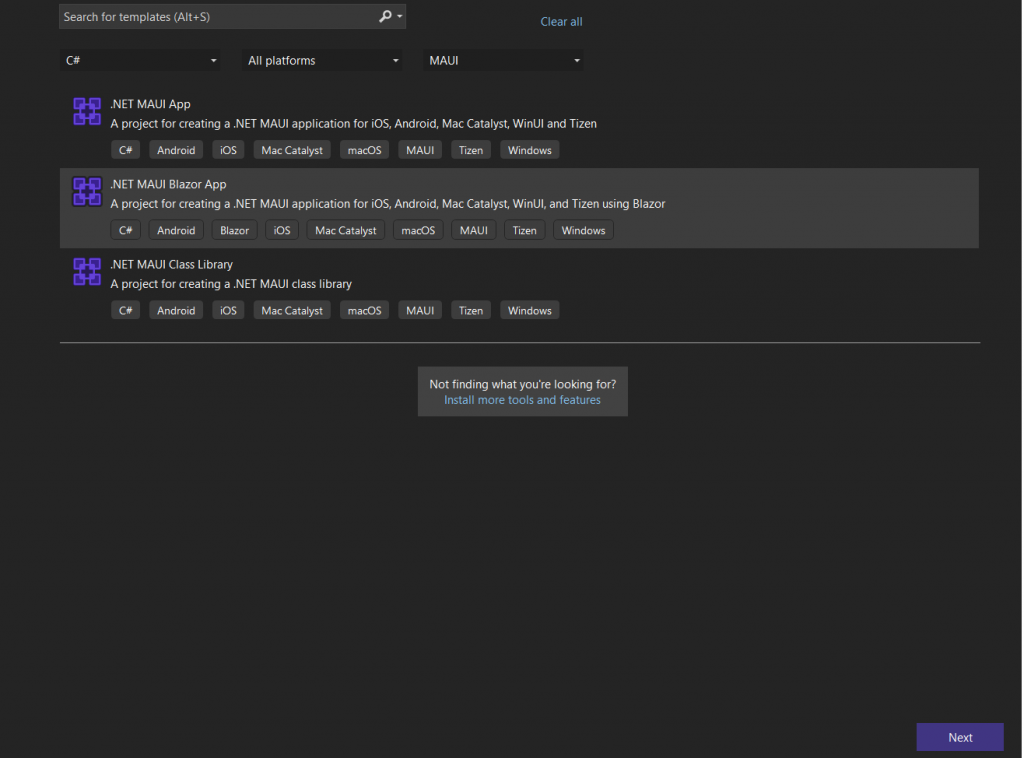
Task: Click the Tizen tag under Class Library
Action: click(x=470, y=311)
